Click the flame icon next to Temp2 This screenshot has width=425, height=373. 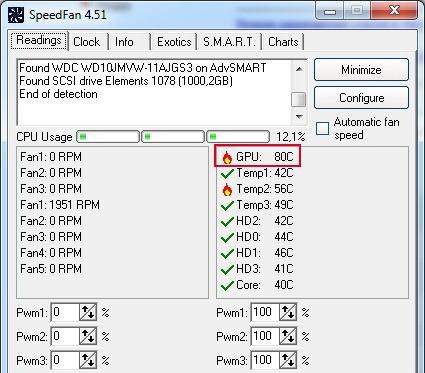[x=227, y=189]
